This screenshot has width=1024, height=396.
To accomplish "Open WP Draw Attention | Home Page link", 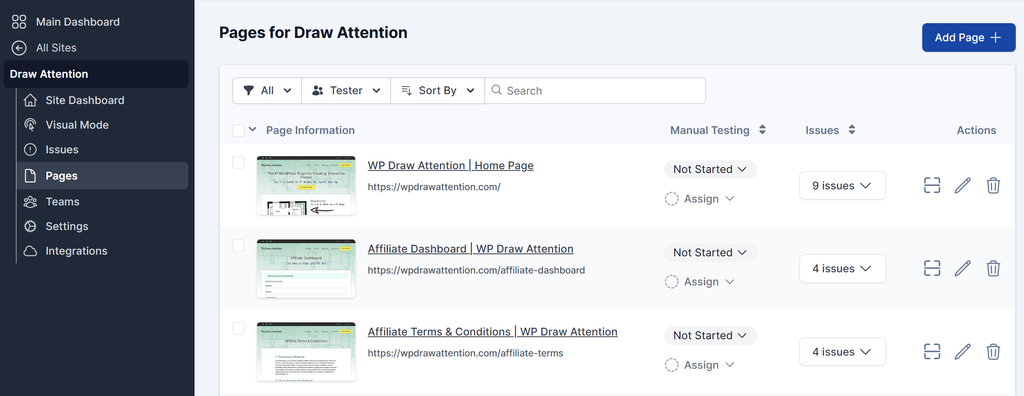I will coord(451,166).
